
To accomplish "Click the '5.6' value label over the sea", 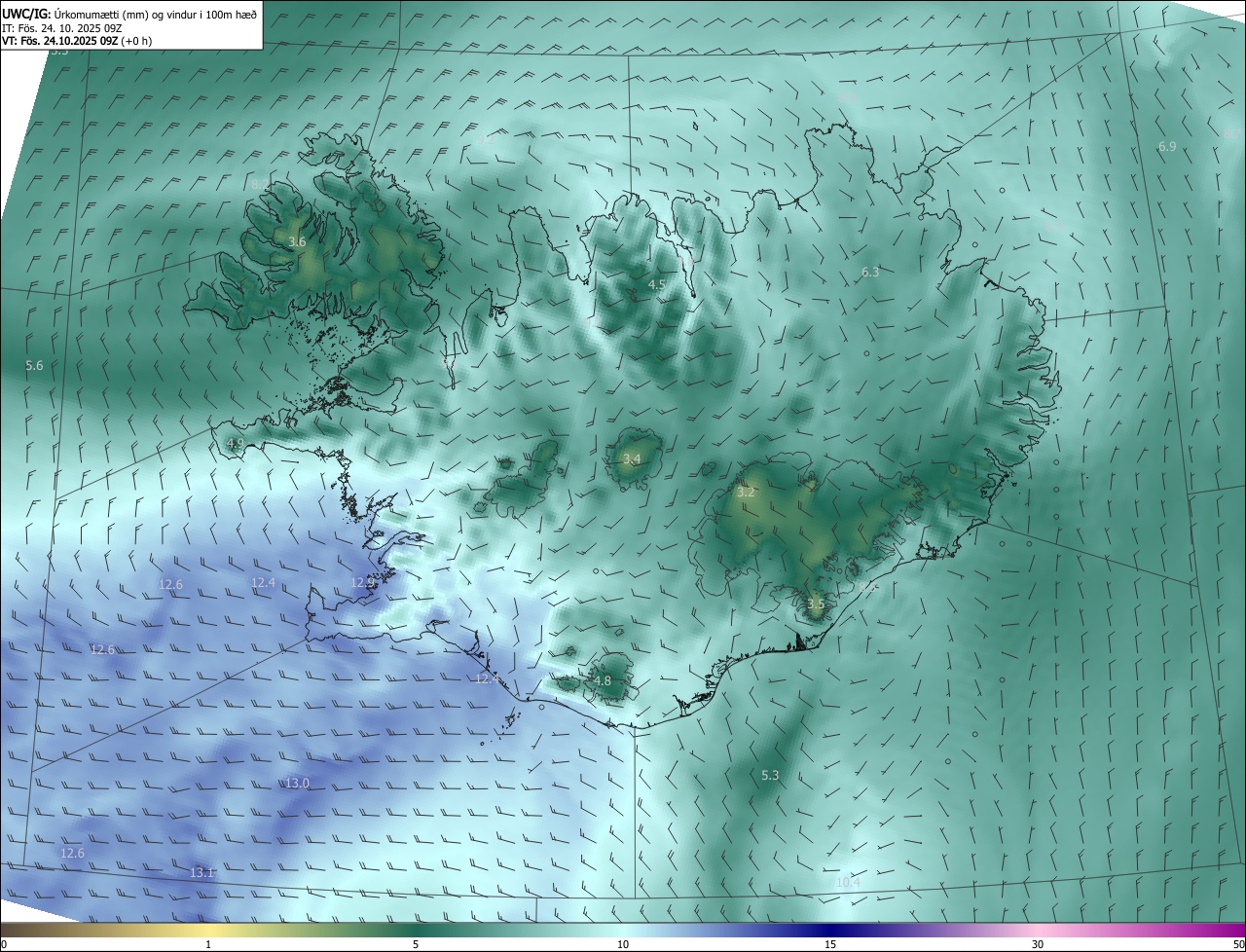I will [34, 365].
